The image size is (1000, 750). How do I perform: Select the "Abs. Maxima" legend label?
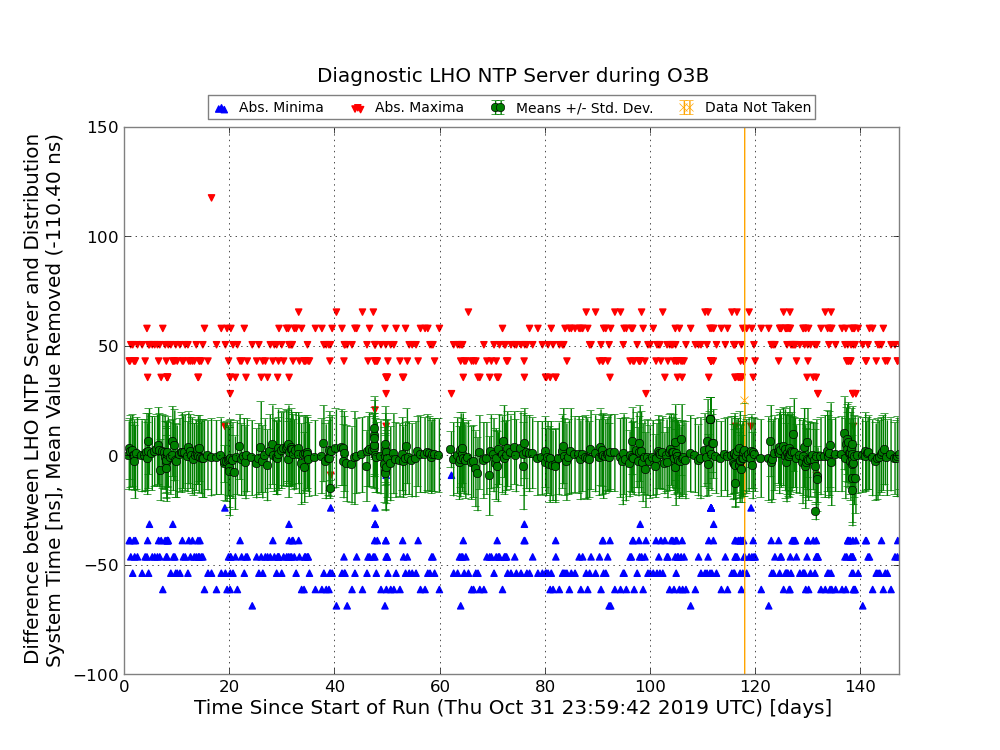coord(419,107)
